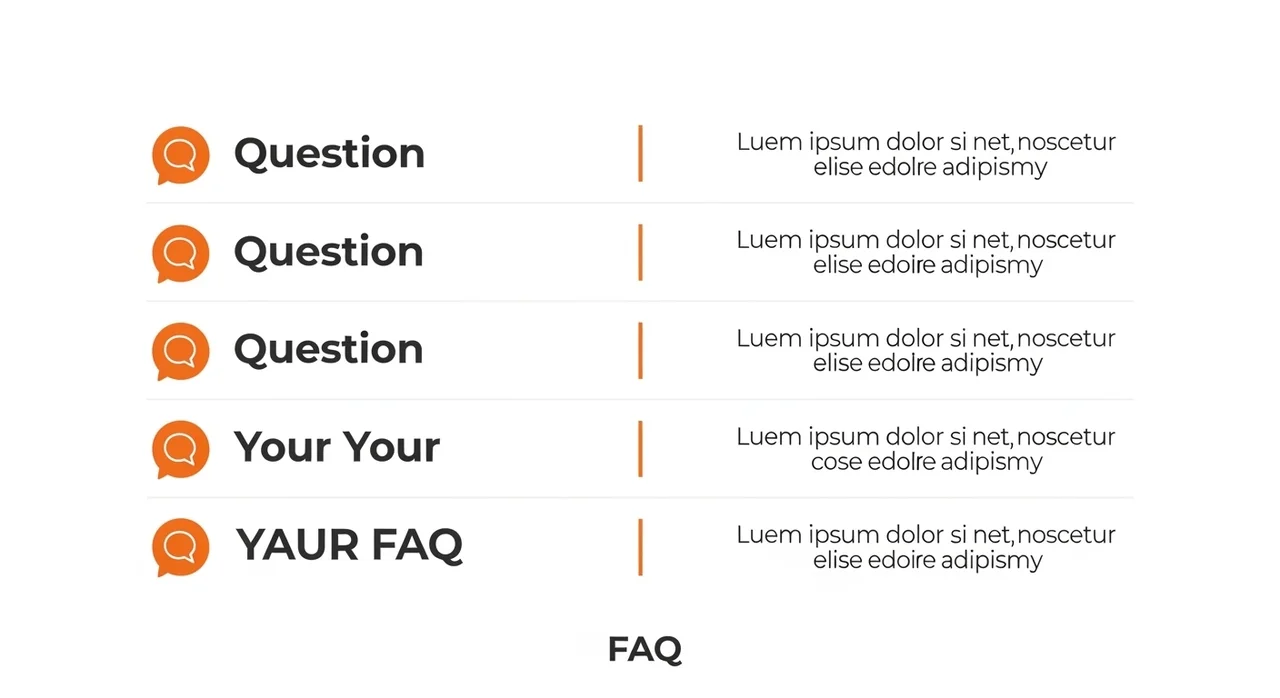Image resolution: width=1280 pixels, height=698 pixels.
Task: Select the third Question heading
Action: pyautogui.click(x=329, y=349)
